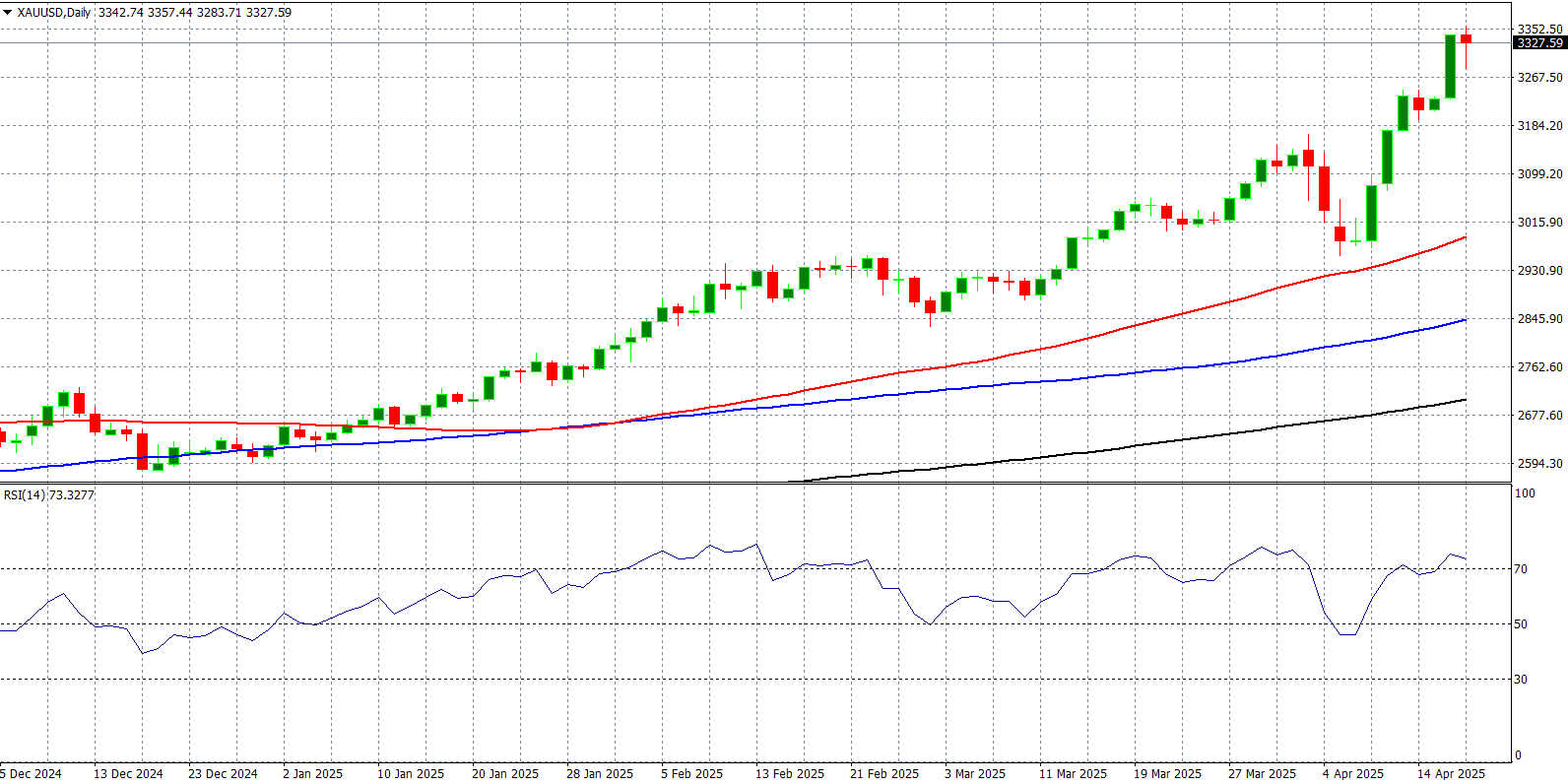Click the 20 Jan 2025 date label
This screenshot has width=1568, height=784.
pos(505,773)
